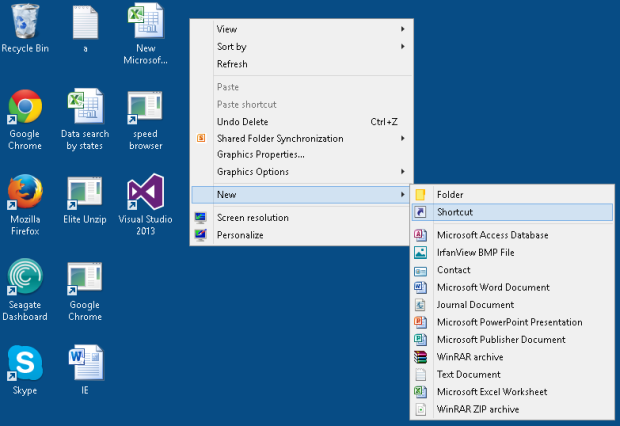
Task: Select the 'speed browser' desktop shortcut
Action: tap(145, 107)
